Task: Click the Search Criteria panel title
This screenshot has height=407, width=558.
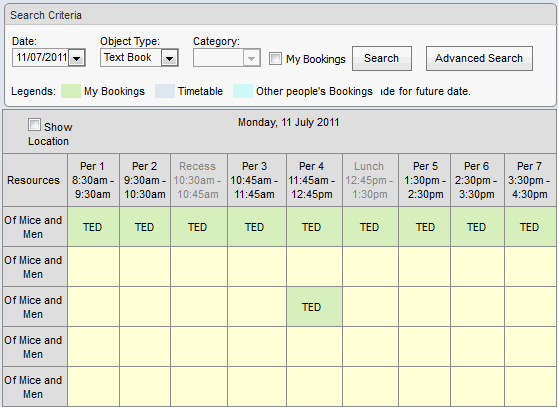Action: [x=46, y=15]
